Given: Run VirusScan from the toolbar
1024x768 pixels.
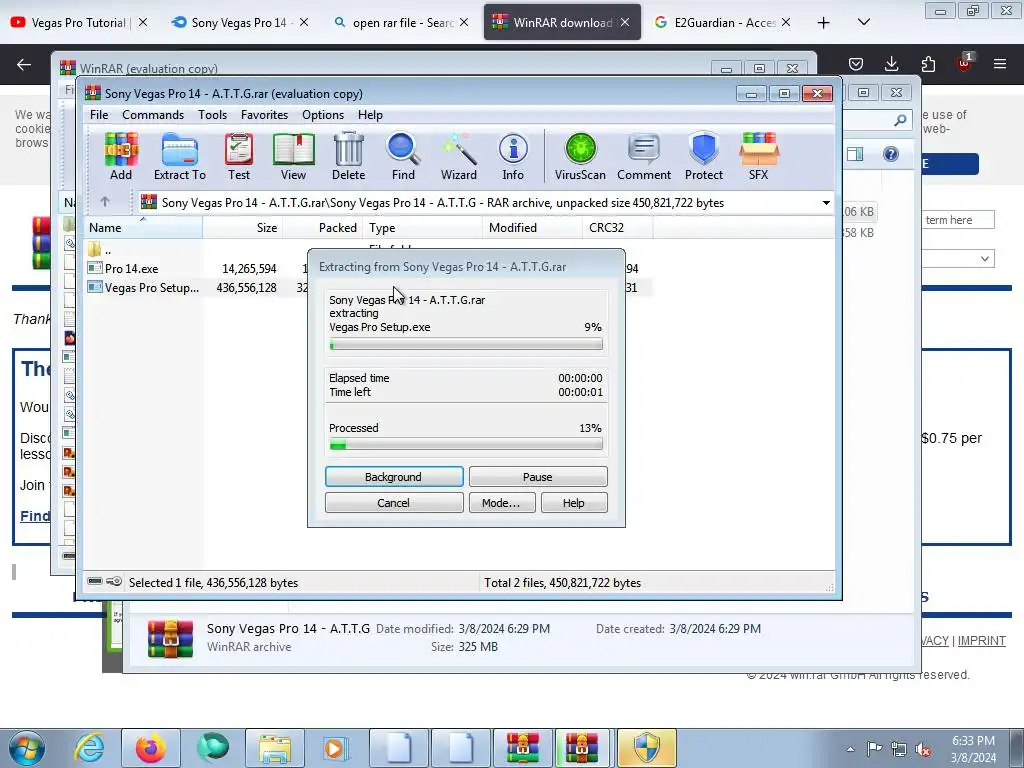Looking at the screenshot, I should (x=580, y=157).
